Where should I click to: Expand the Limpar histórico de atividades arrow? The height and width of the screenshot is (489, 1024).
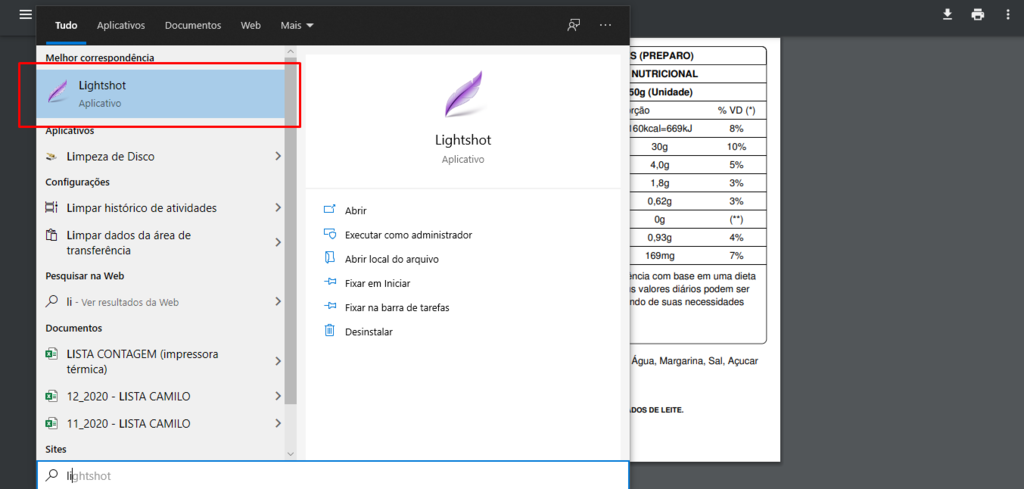click(278, 207)
